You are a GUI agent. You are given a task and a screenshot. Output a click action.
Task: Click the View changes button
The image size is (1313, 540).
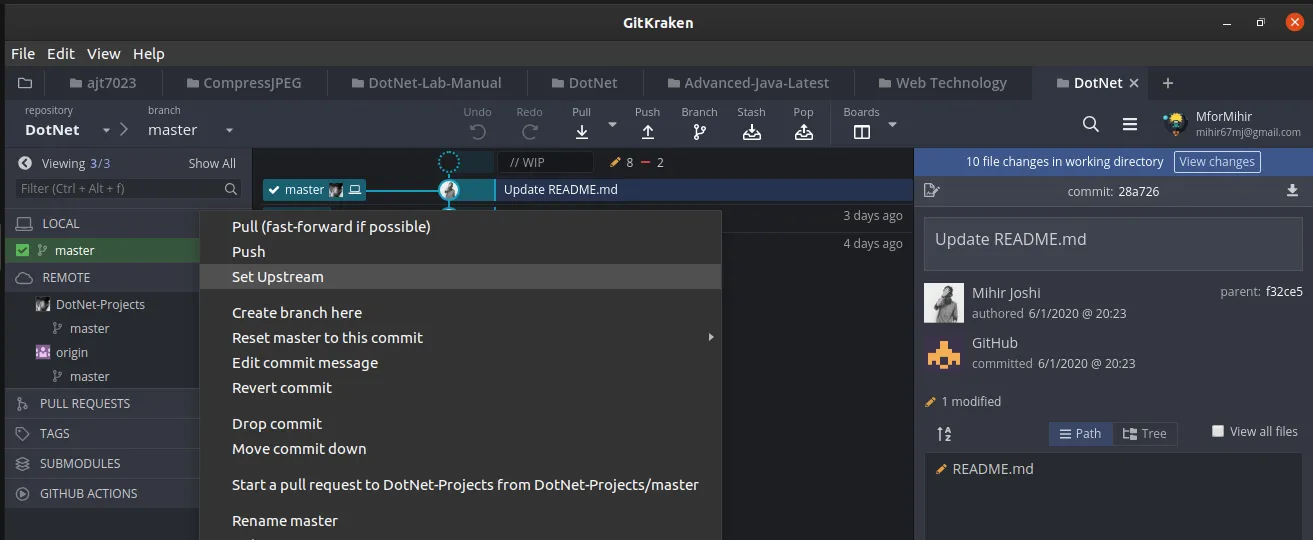[1217, 162]
